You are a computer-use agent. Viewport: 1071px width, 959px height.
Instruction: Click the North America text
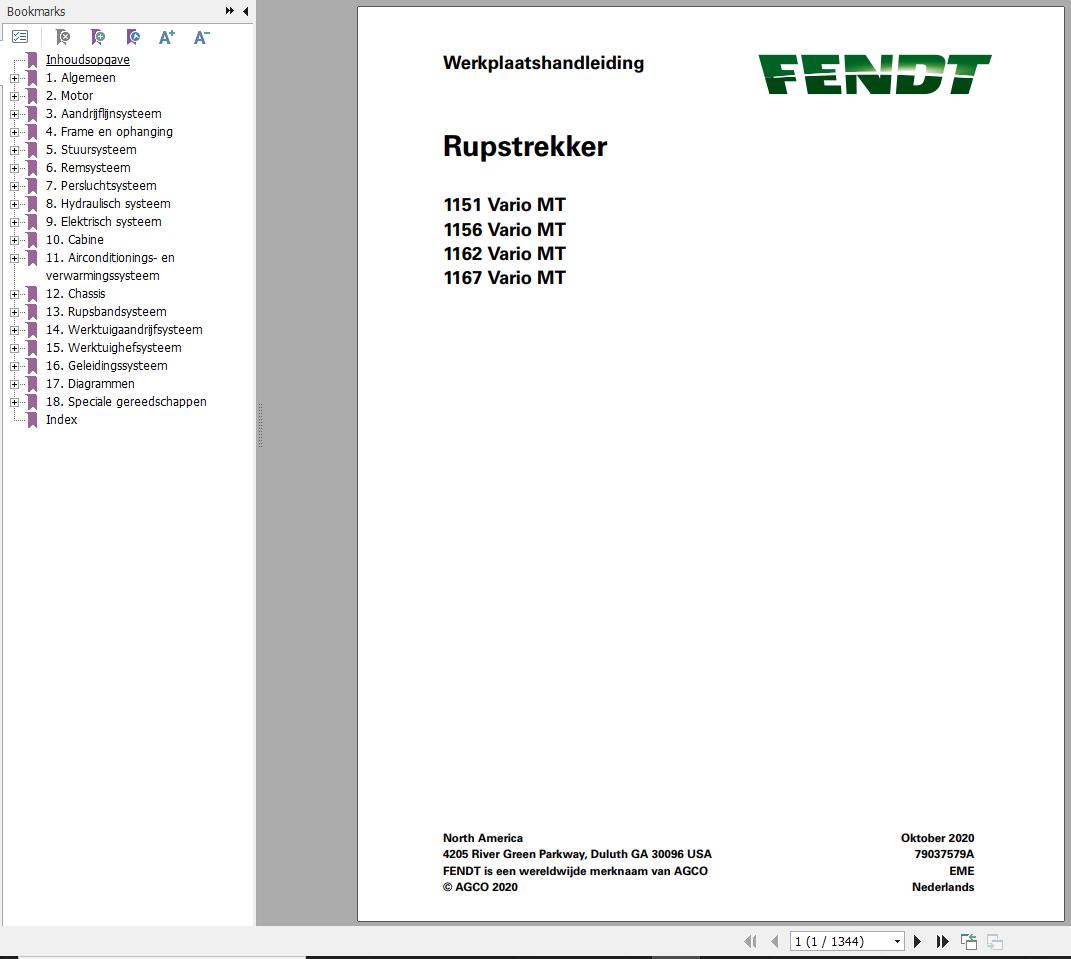pyautogui.click(x=483, y=838)
